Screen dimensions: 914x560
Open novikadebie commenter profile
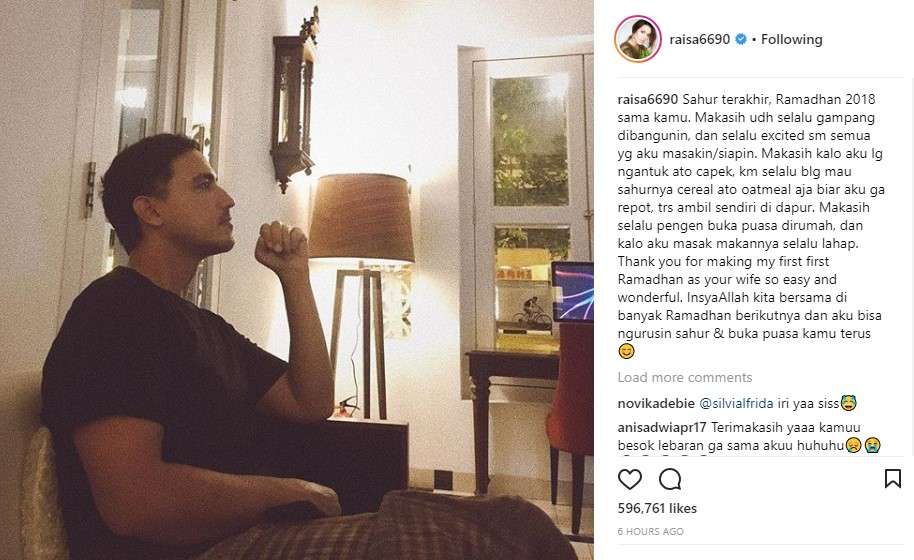(x=656, y=403)
